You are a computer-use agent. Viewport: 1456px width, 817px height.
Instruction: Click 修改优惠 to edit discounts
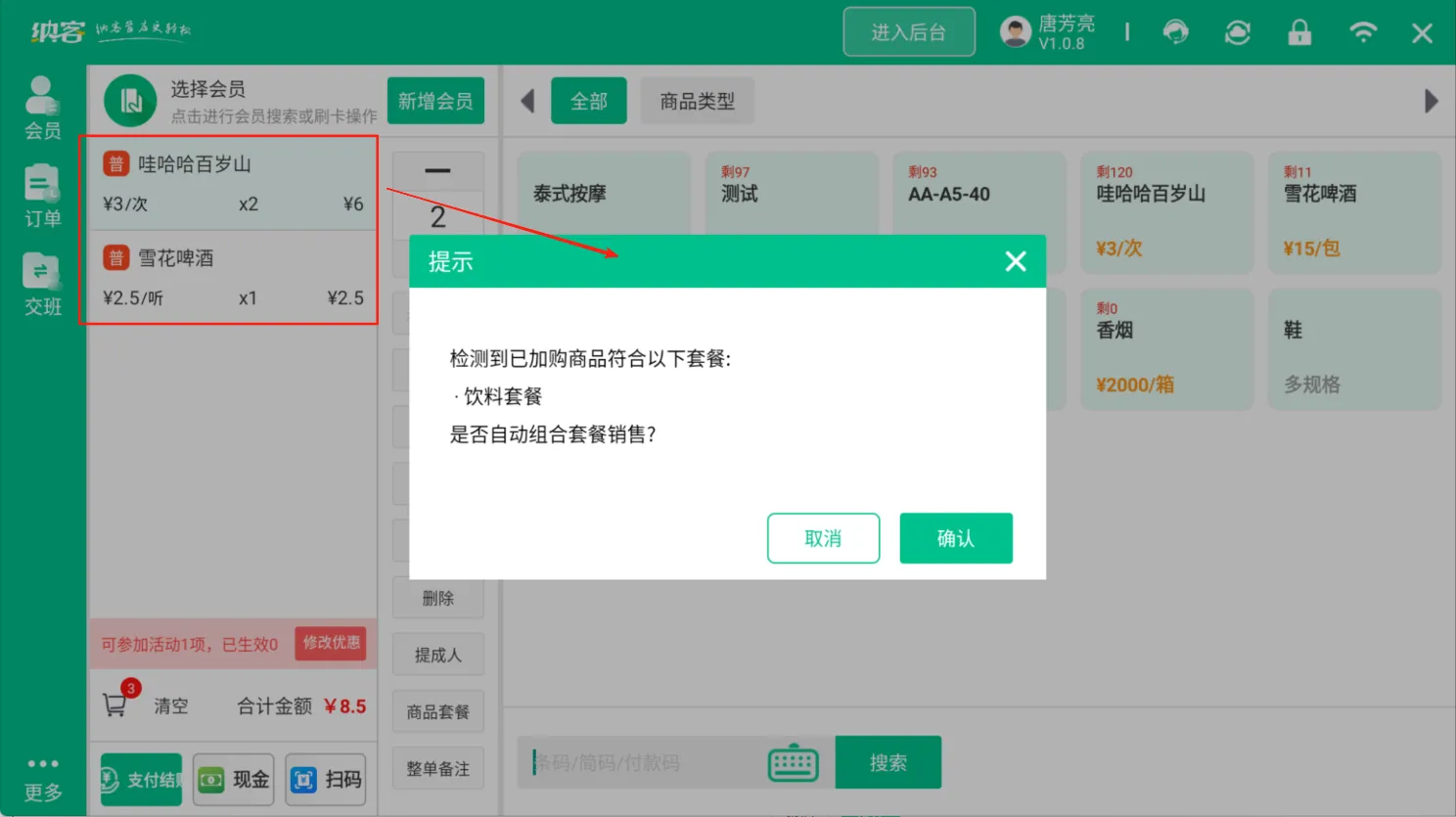click(331, 644)
